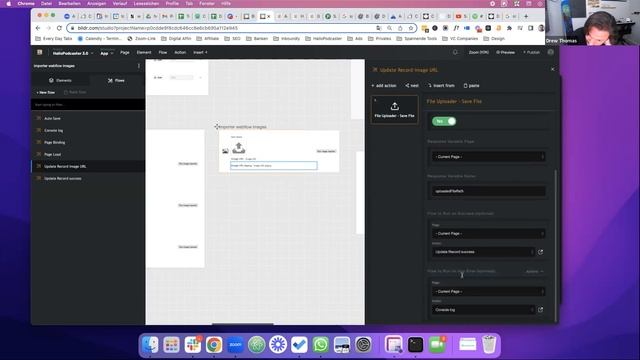640x360 pixels.
Task: Select the Page Binding flow
Action: point(88,142)
